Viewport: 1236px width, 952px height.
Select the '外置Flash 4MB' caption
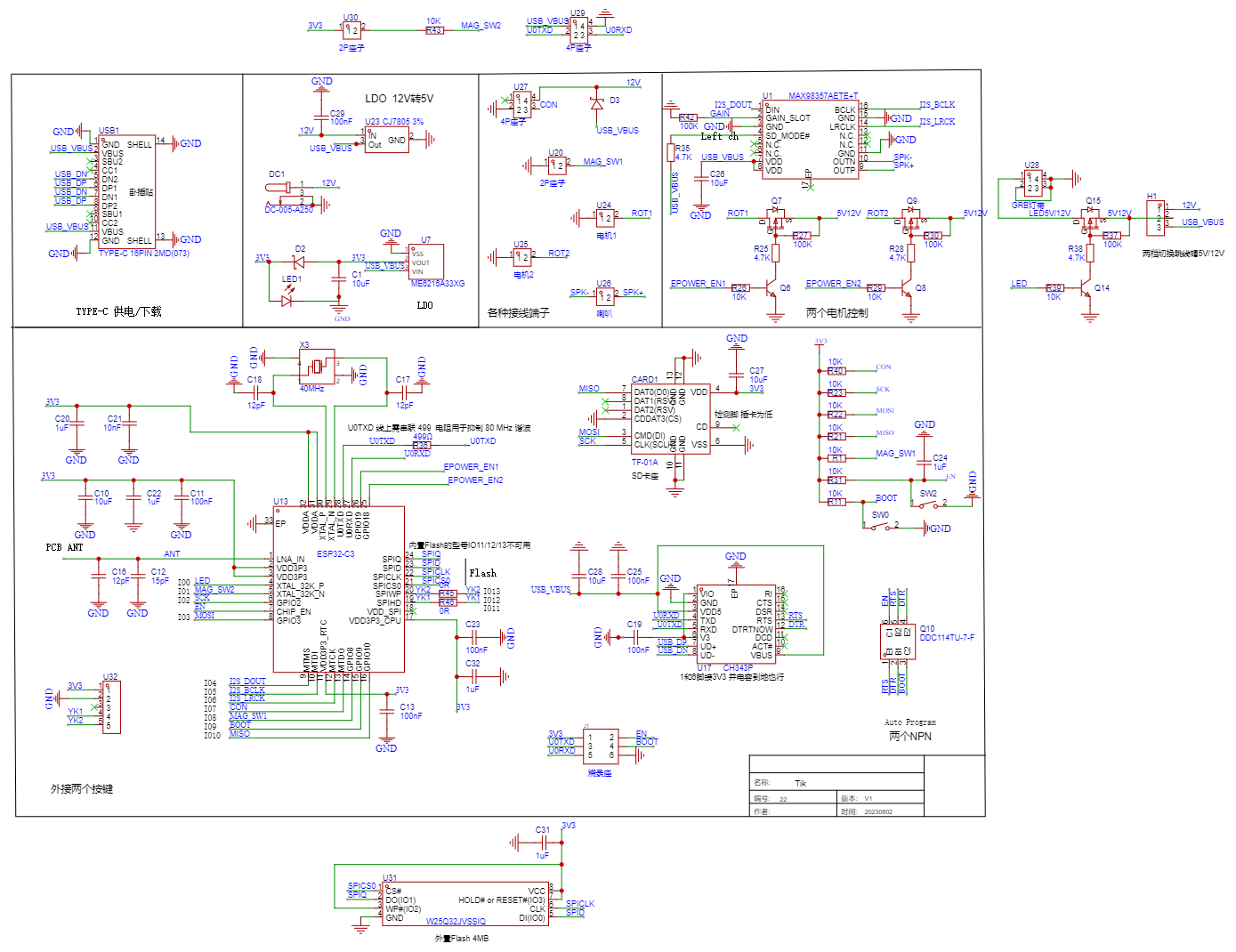[461, 938]
